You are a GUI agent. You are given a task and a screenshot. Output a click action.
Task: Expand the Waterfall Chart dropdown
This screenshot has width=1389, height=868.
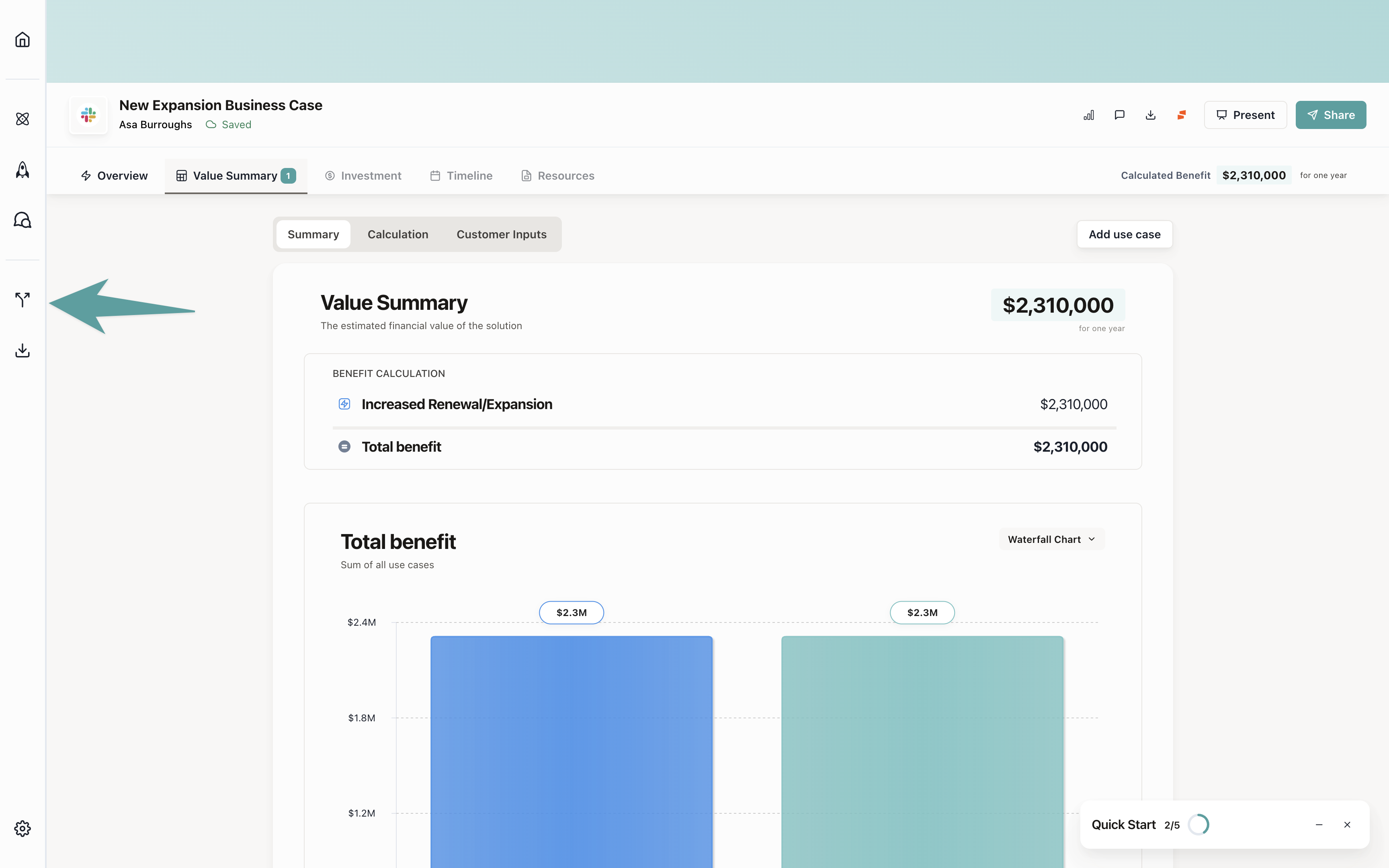pos(1051,539)
